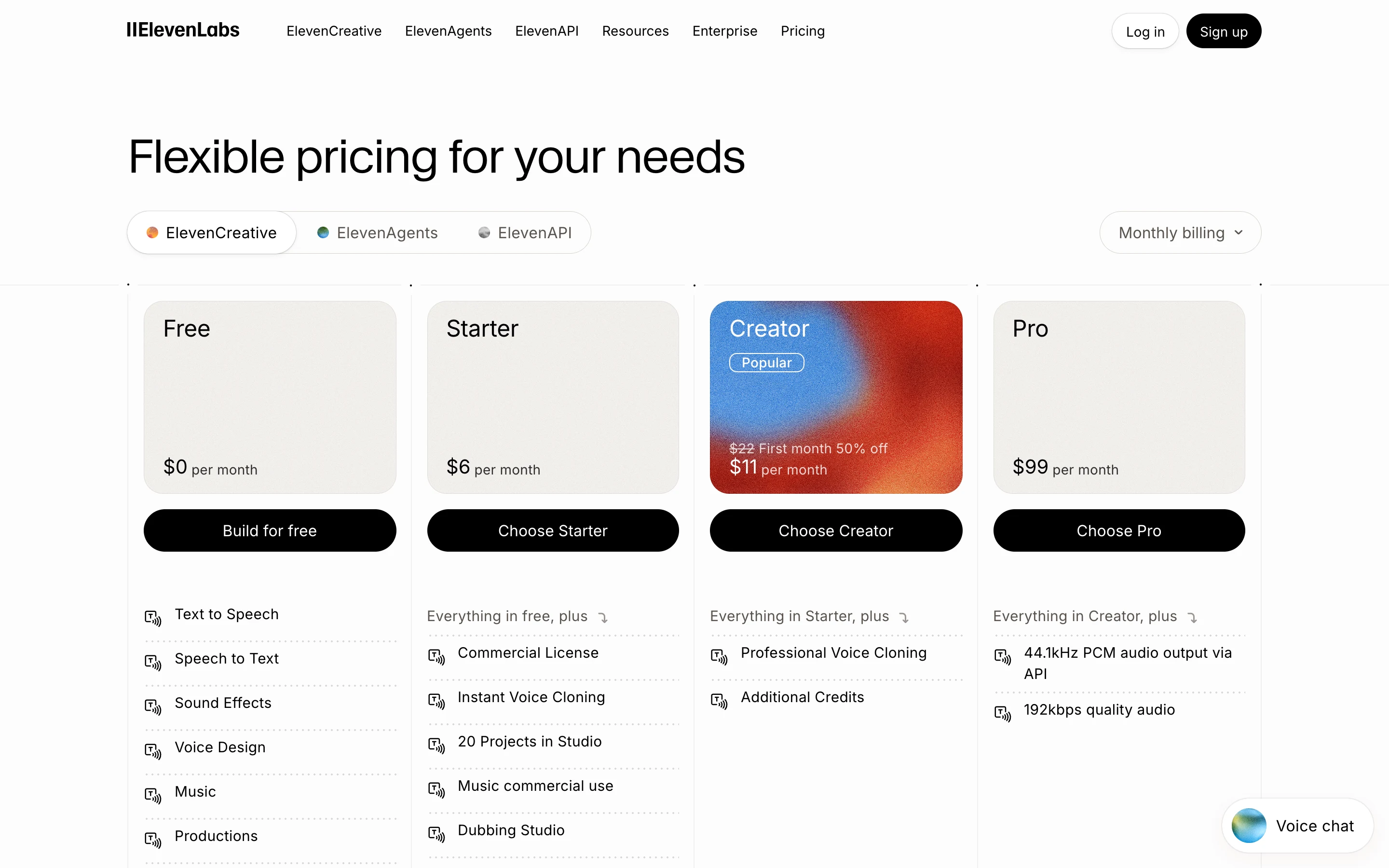1389x868 pixels.
Task: Expand Everything in Creator, plus arrow
Action: [1192, 618]
